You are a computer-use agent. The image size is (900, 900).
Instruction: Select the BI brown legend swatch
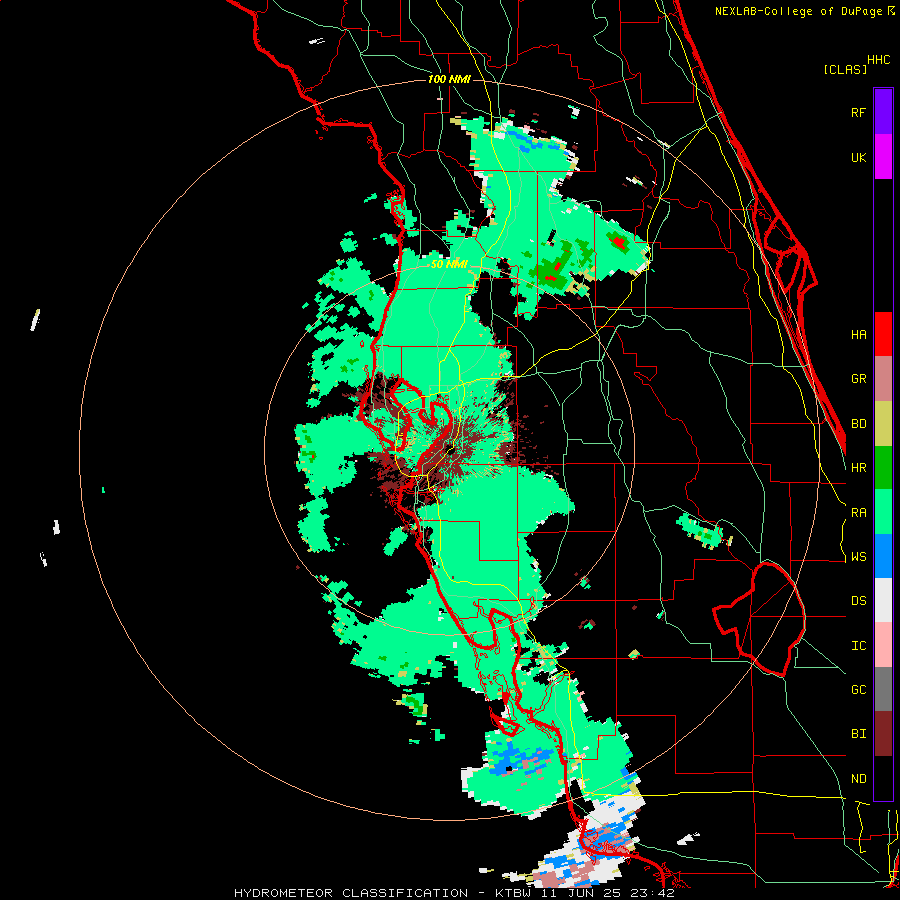tap(883, 734)
